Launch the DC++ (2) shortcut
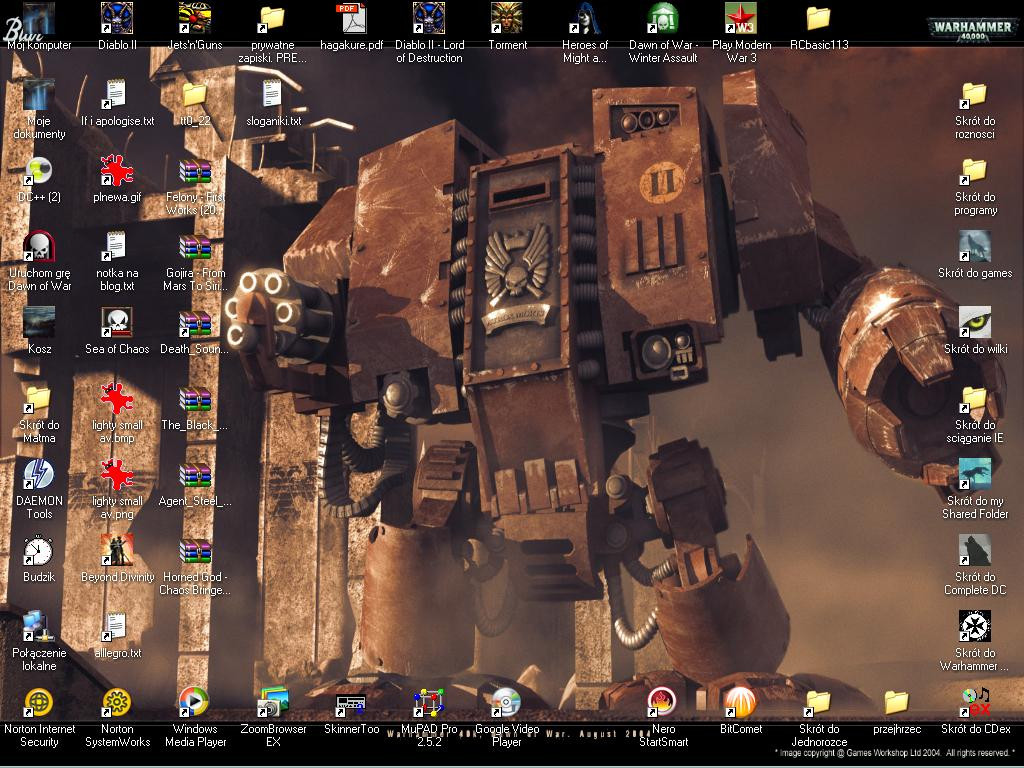1024x768 pixels. pos(39,171)
